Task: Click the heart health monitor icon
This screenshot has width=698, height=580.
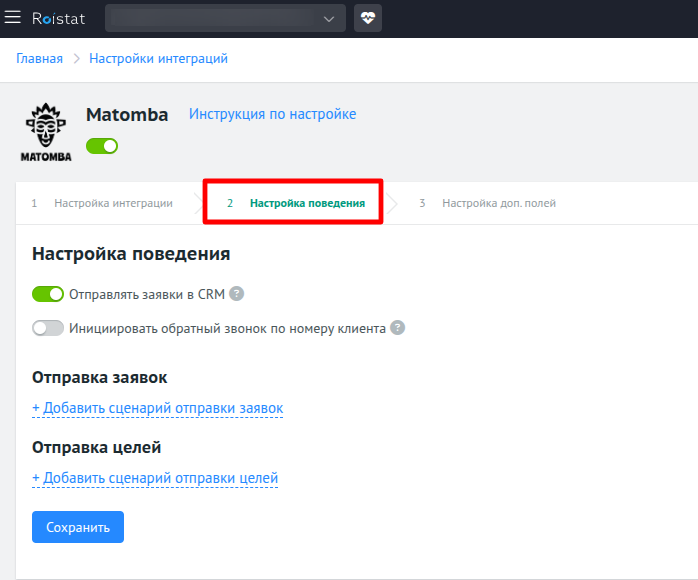Action: (368, 18)
